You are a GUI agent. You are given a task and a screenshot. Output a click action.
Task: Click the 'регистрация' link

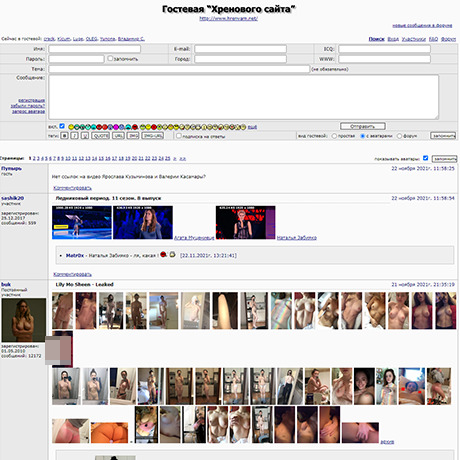coord(31,100)
